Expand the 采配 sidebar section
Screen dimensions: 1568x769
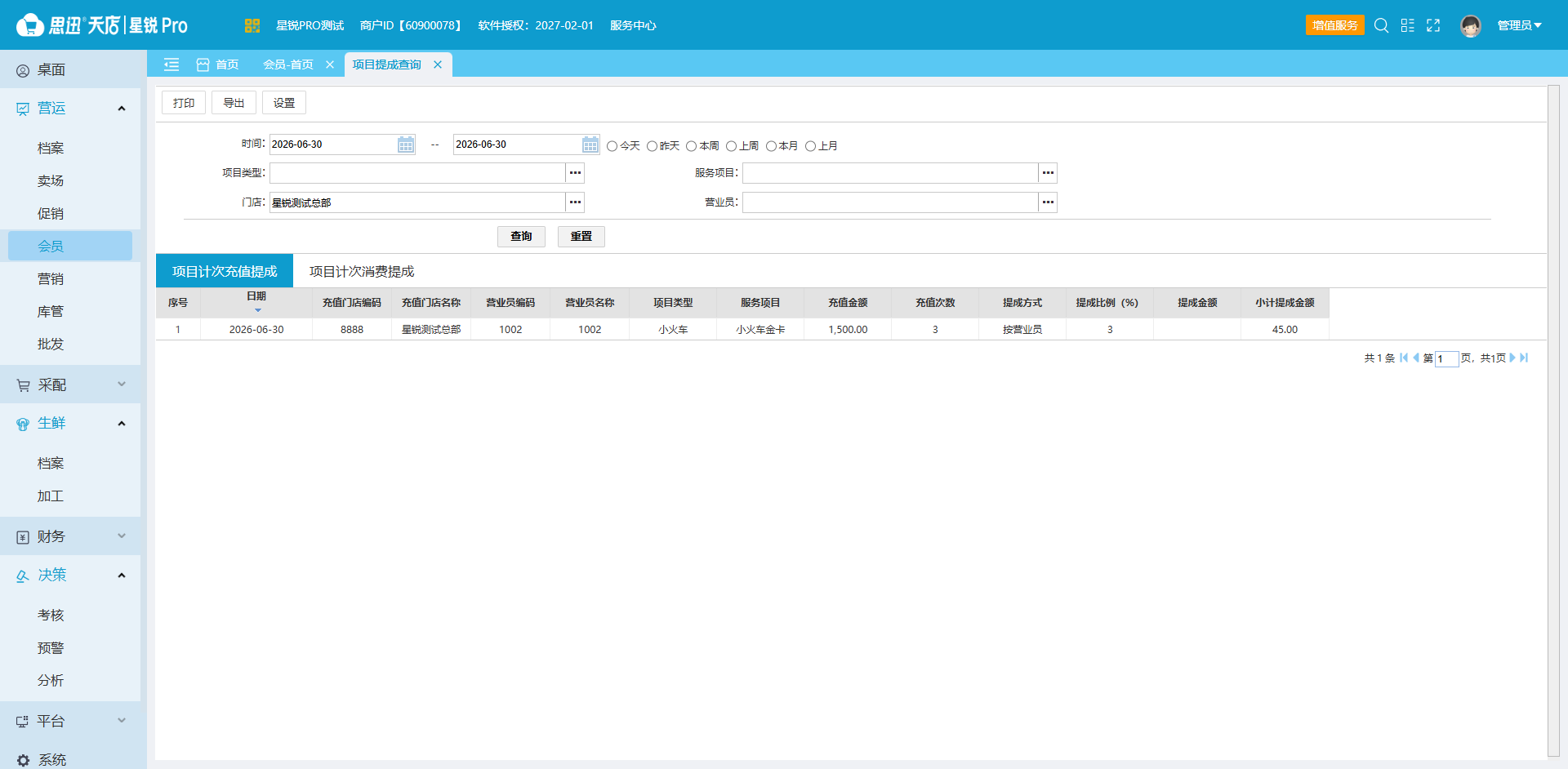point(70,384)
